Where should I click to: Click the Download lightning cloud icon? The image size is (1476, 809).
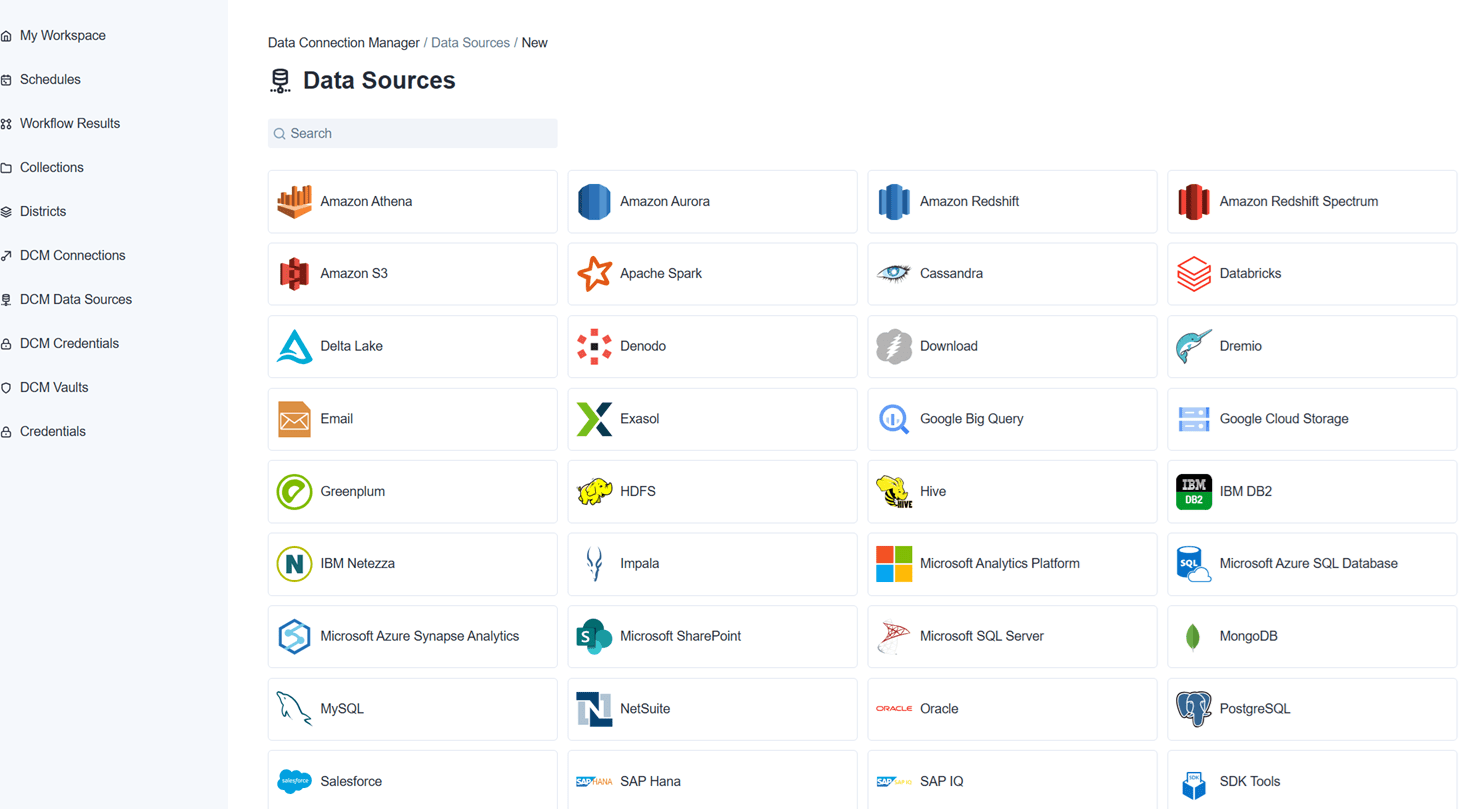894,346
